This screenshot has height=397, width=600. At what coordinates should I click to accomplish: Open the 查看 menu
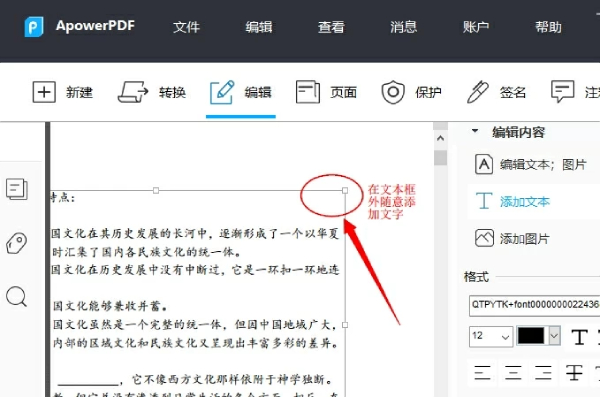[331, 27]
